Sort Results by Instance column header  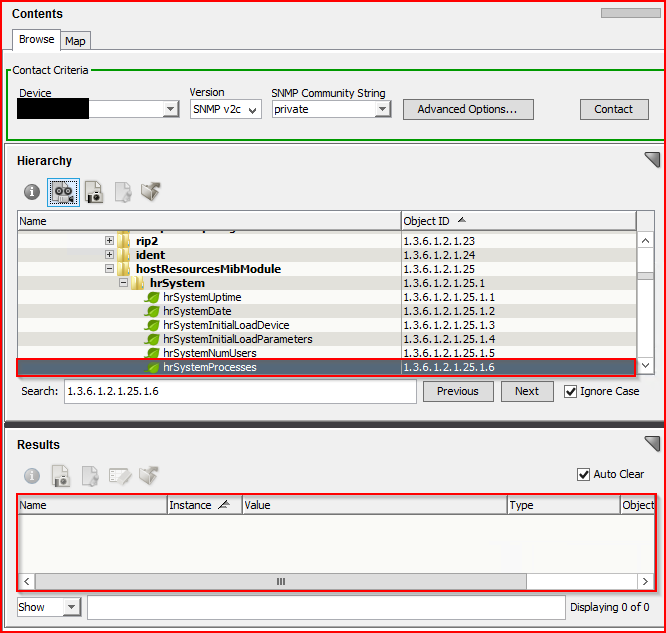click(x=204, y=505)
